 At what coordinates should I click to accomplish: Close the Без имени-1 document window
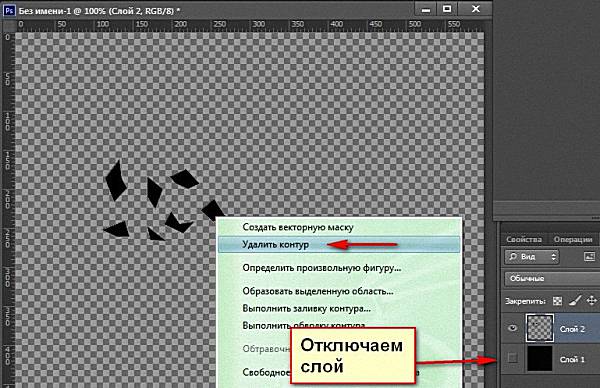(x=476, y=9)
